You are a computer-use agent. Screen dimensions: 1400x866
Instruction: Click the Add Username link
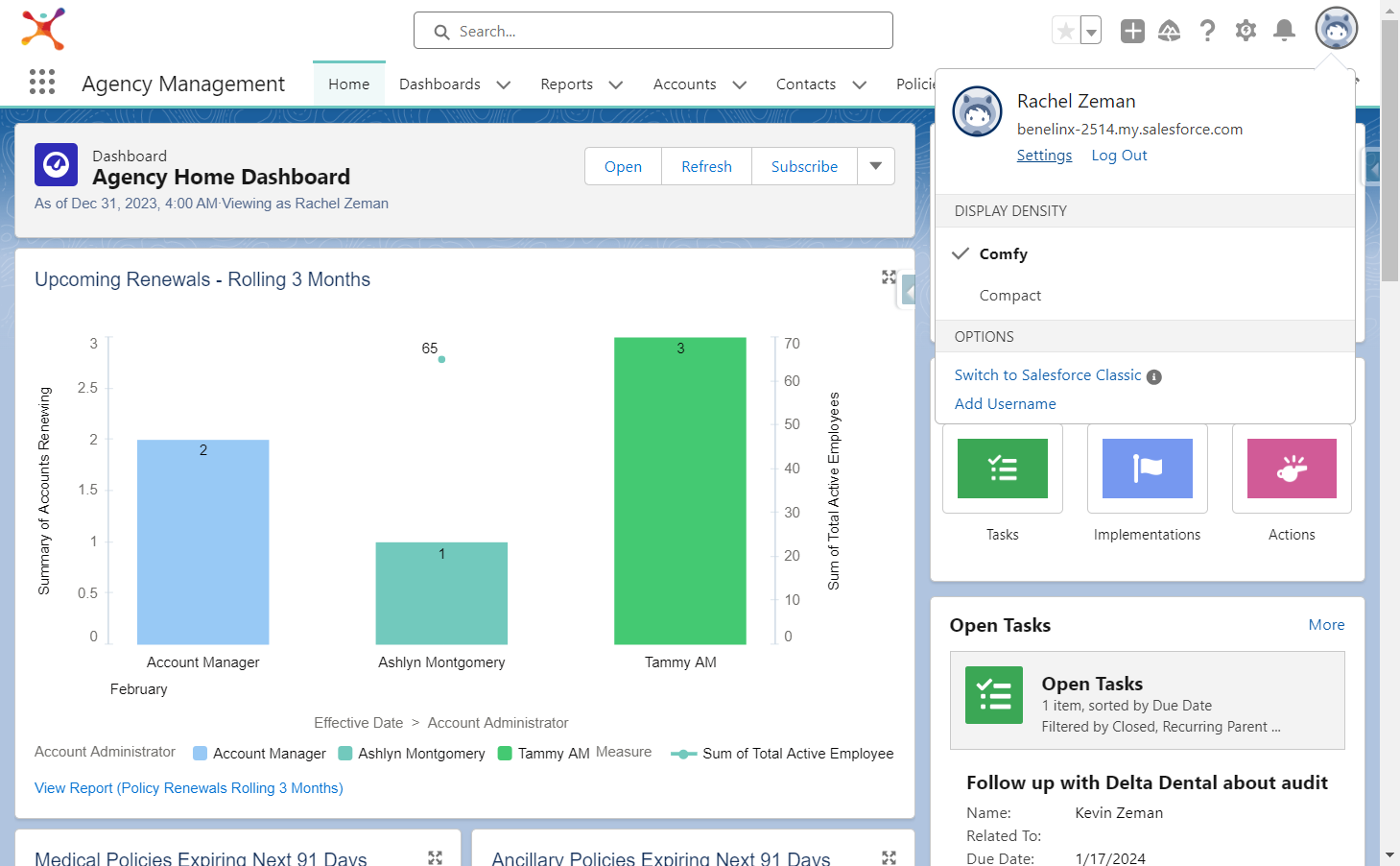point(1006,404)
